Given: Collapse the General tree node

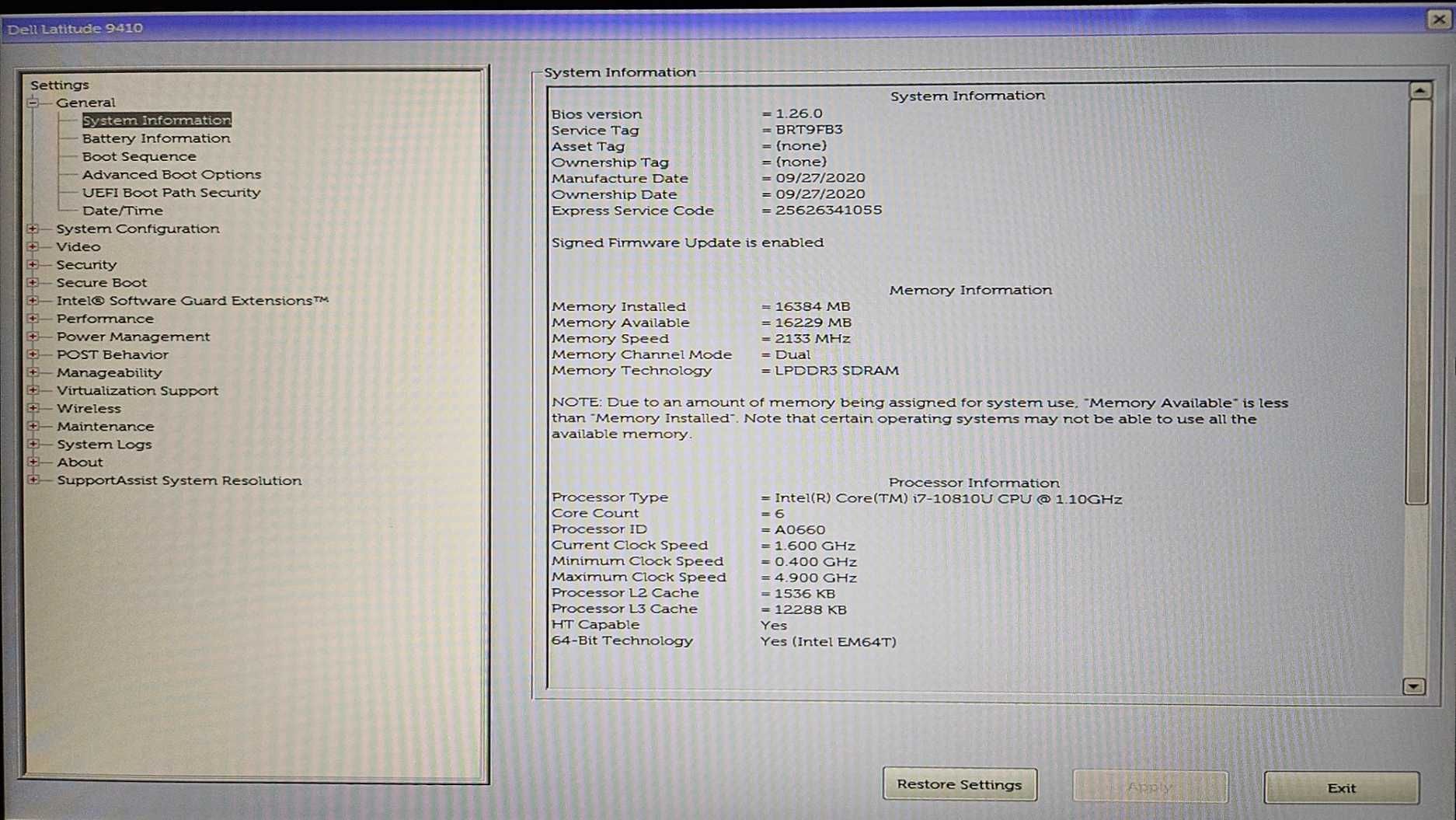Looking at the screenshot, I should click(33, 103).
